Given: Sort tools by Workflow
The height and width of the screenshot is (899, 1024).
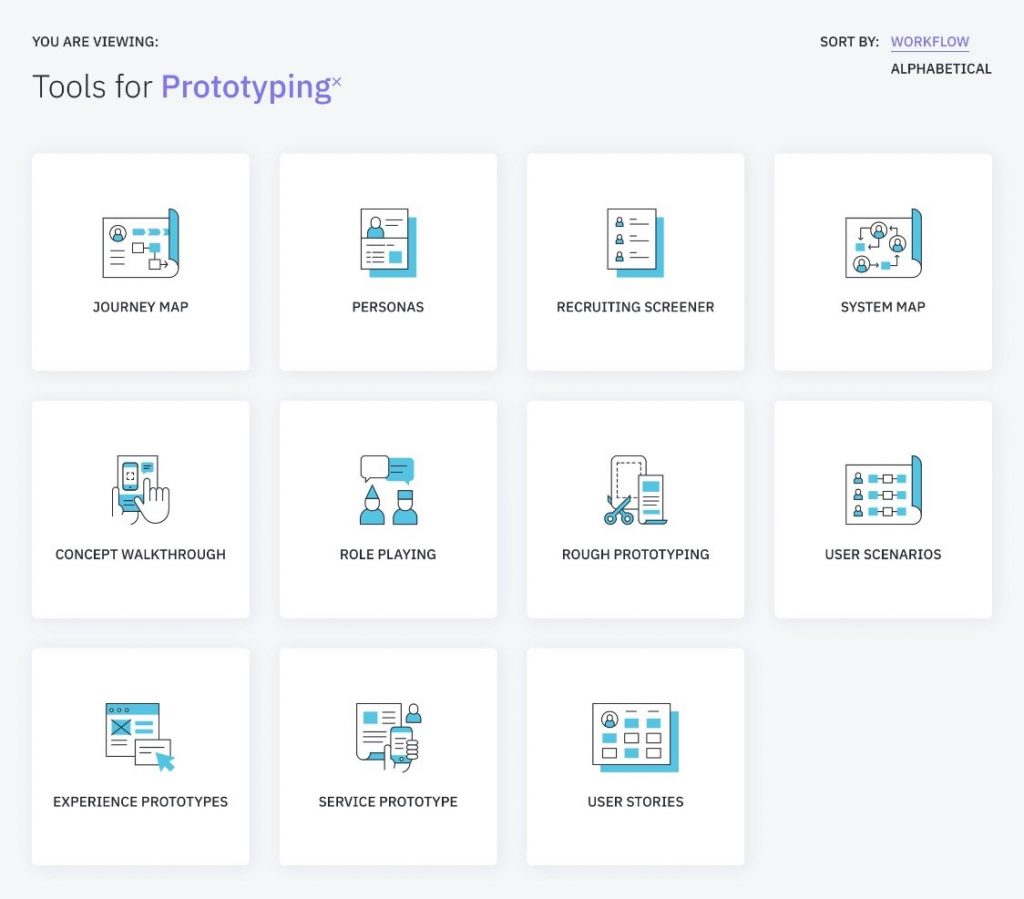Looking at the screenshot, I should (x=929, y=42).
